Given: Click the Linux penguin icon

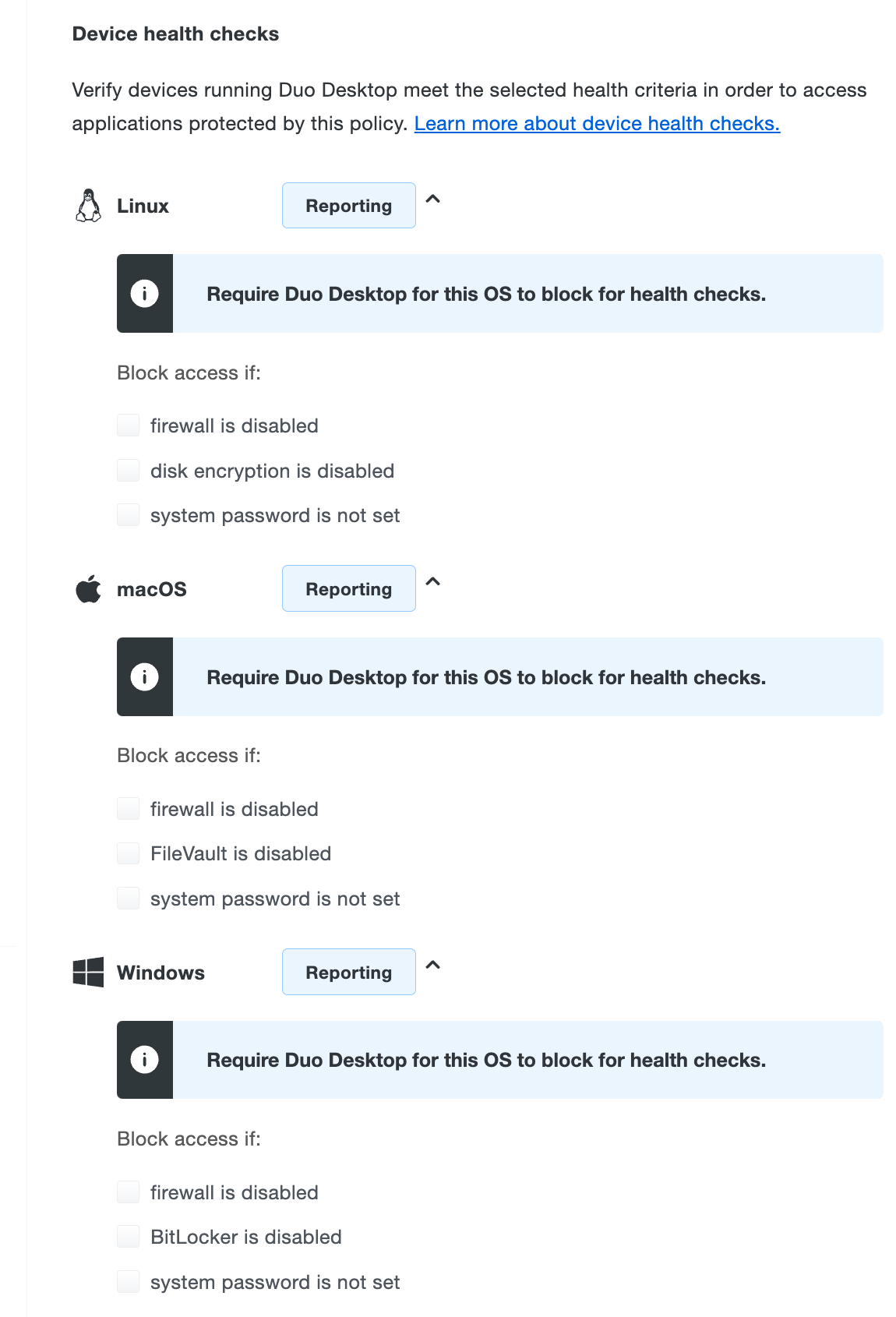Looking at the screenshot, I should coord(88,206).
